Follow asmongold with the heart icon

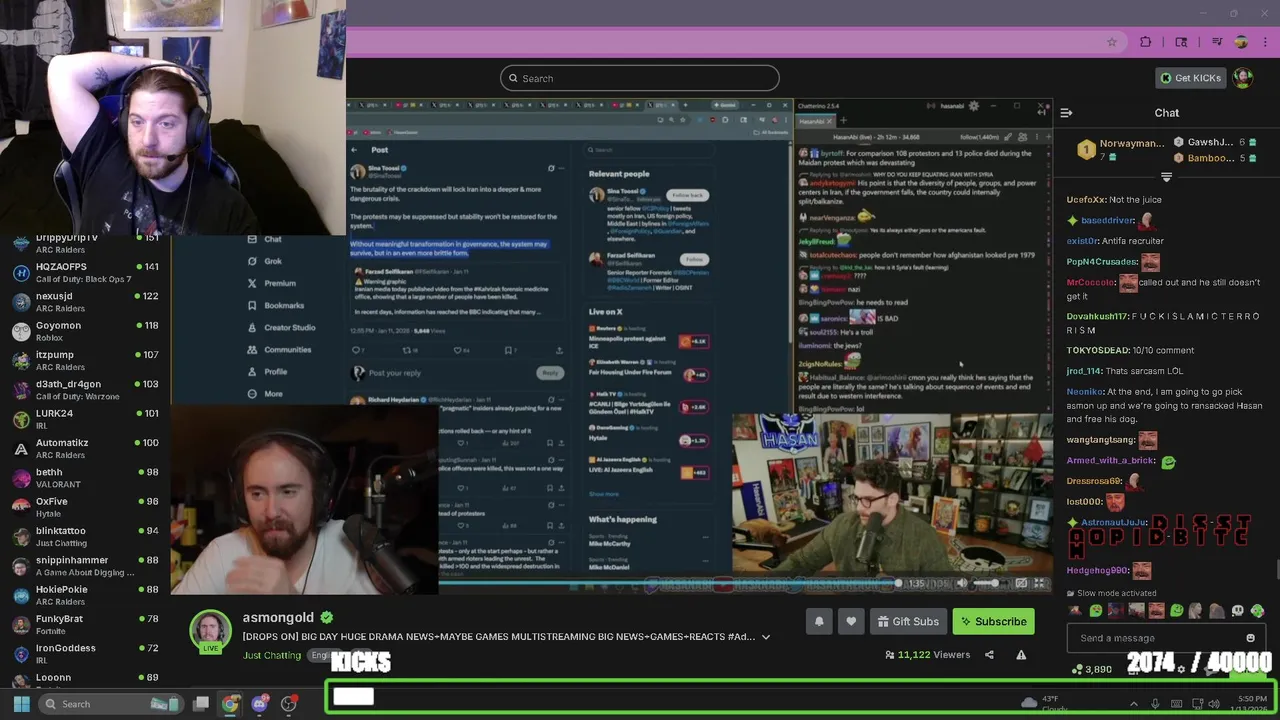[851, 621]
